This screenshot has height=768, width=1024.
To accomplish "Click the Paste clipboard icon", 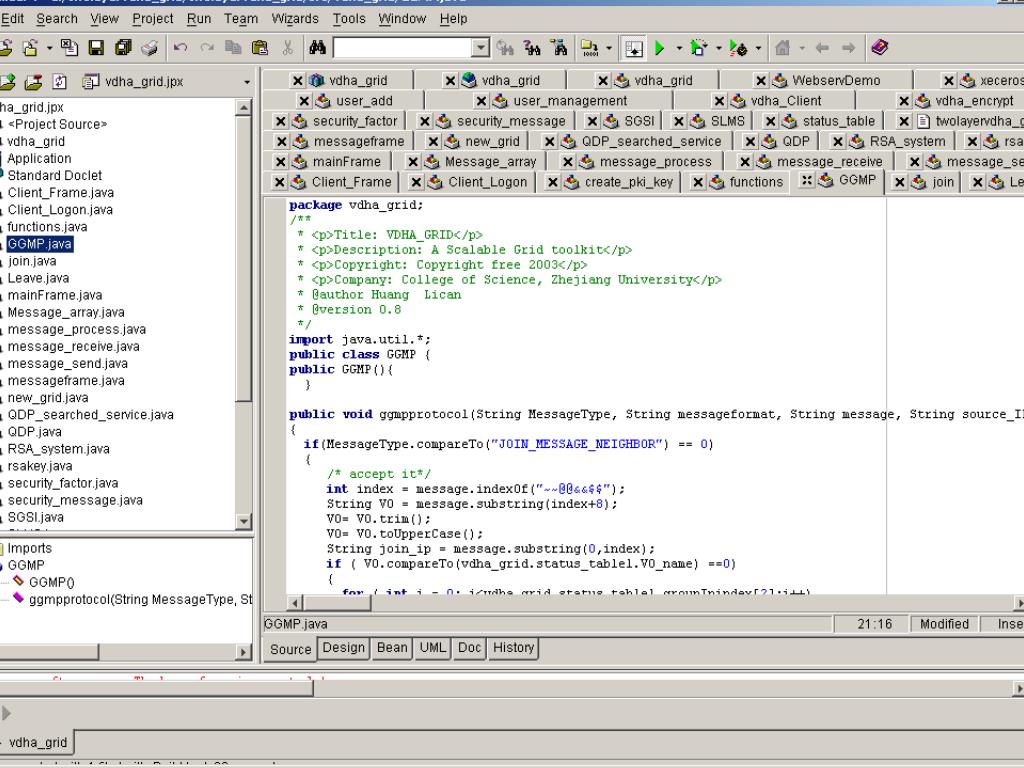I will coord(260,48).
